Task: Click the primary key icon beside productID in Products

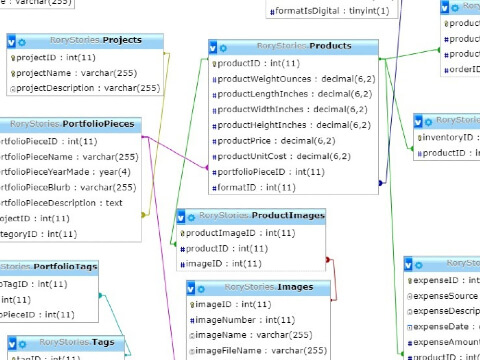Action: point(215,64)
